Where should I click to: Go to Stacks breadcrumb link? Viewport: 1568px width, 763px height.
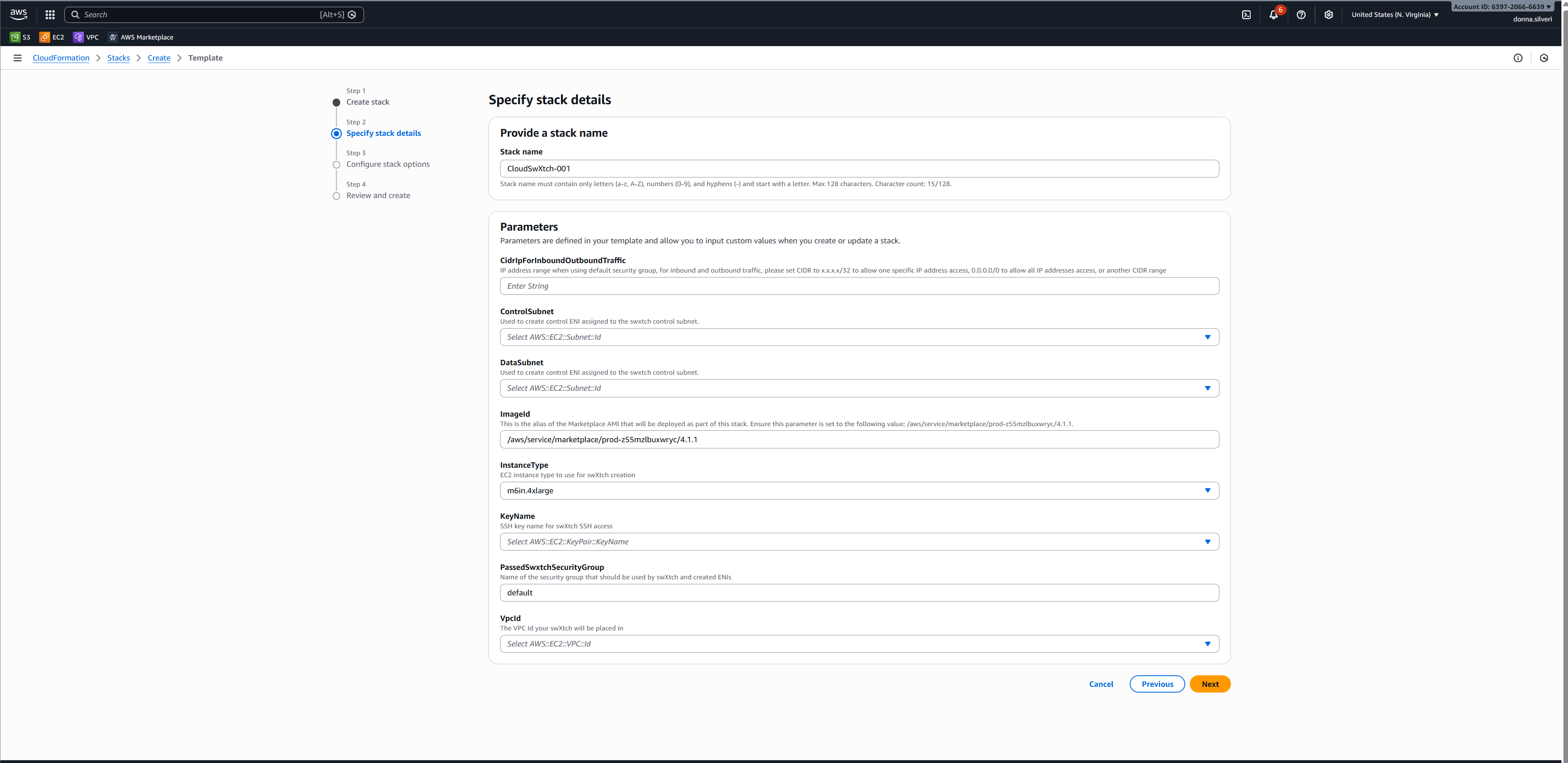click(118, 58)
